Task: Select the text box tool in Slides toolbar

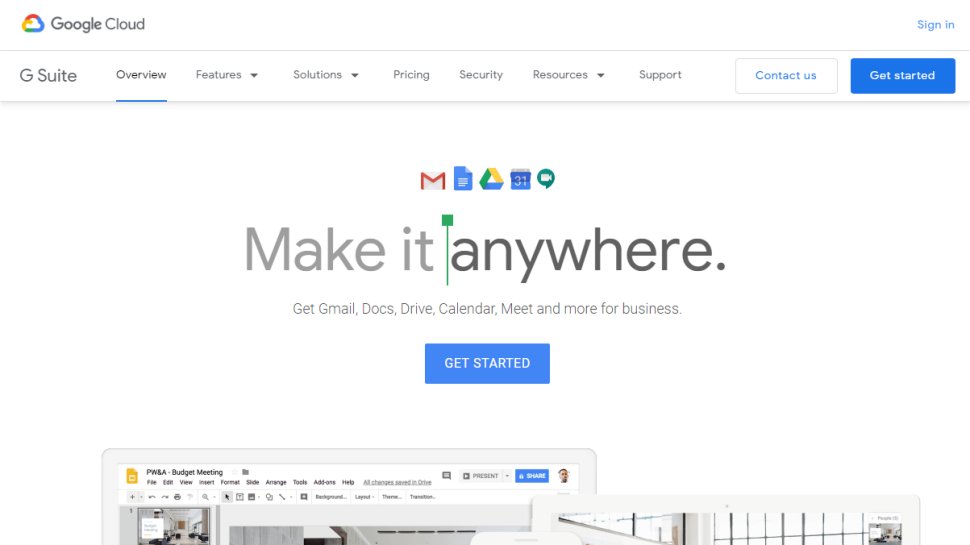Action: click(x=239, y=497)
